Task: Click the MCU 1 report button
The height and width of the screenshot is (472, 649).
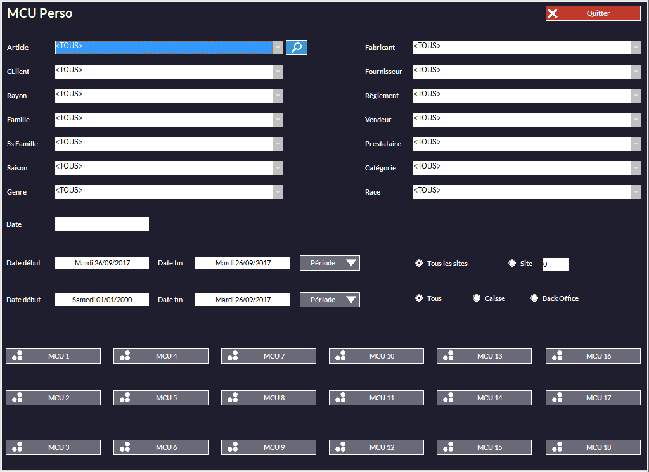Action: (54, 356)
